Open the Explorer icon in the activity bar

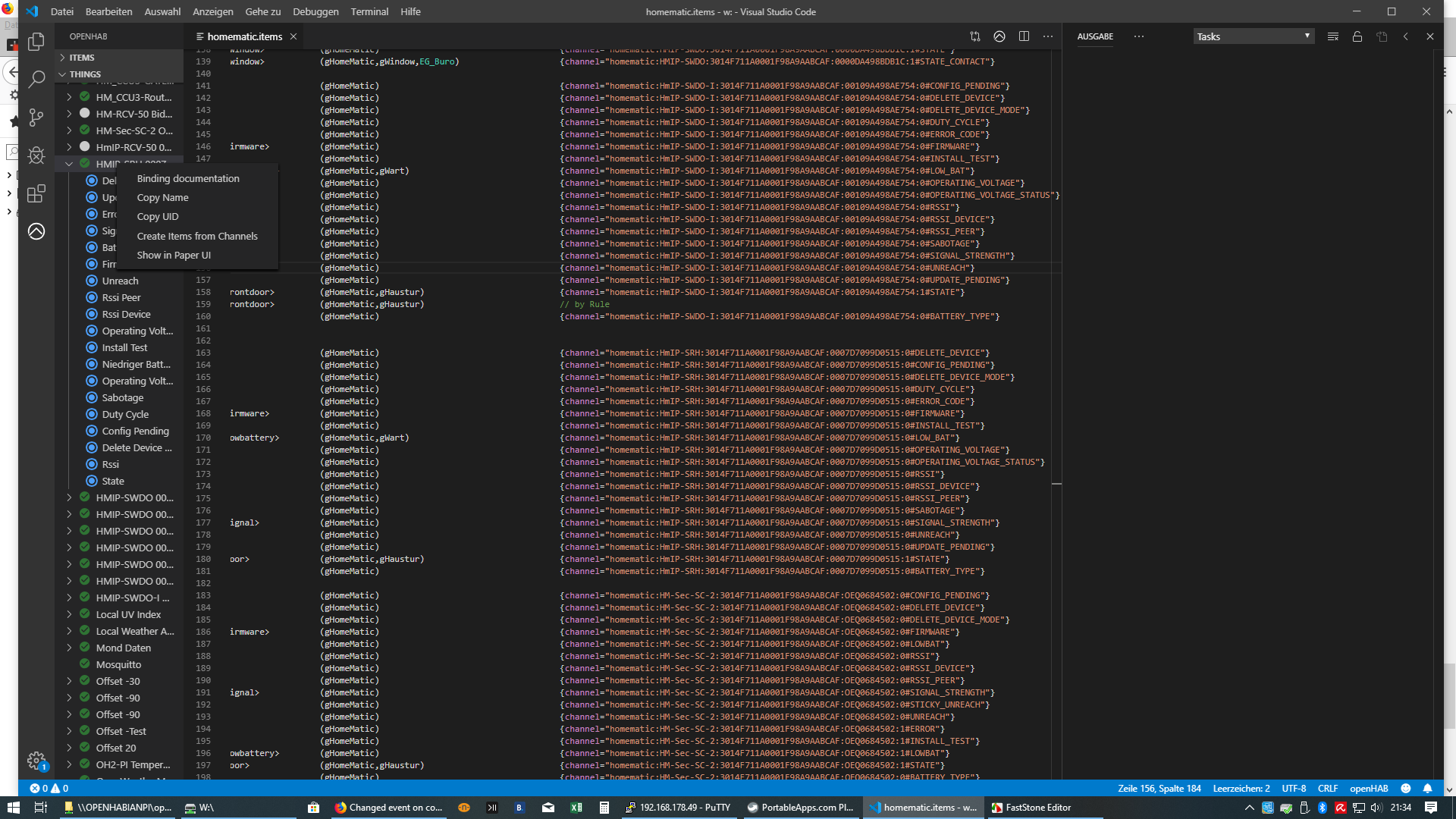[x=36, y=42]
